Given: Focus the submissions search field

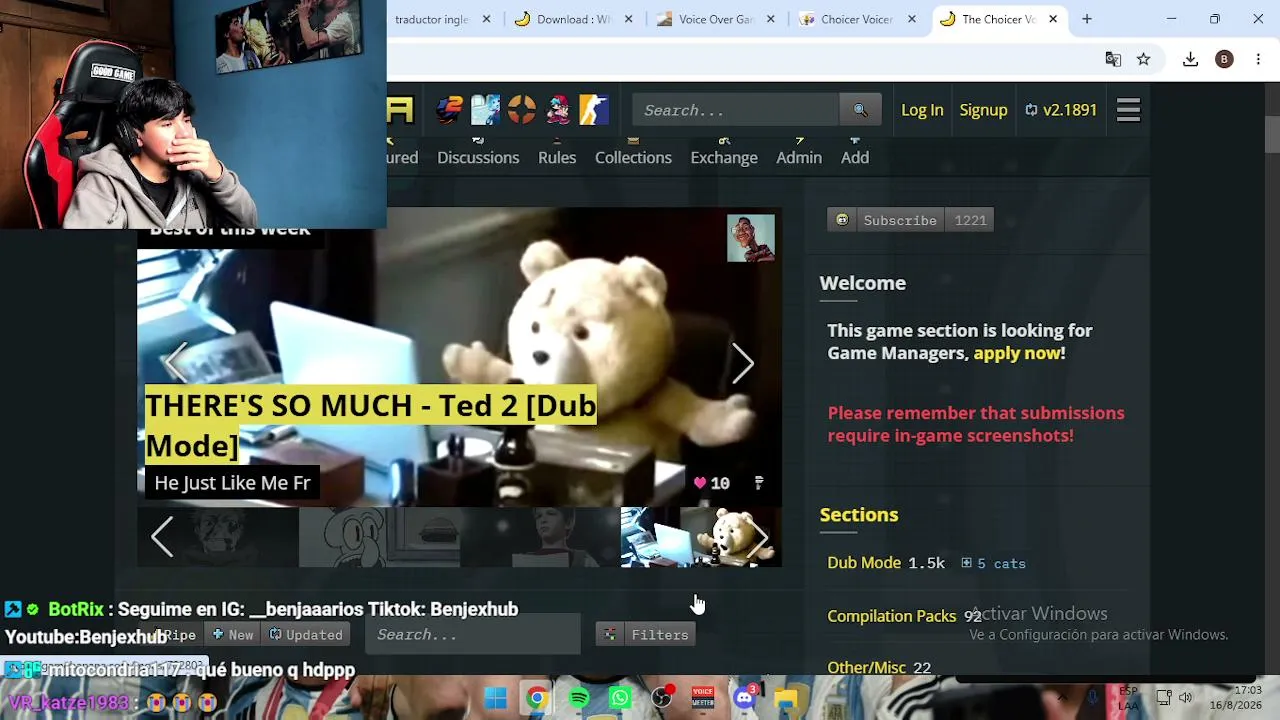Looking at the screenshot, I should 472,635.
